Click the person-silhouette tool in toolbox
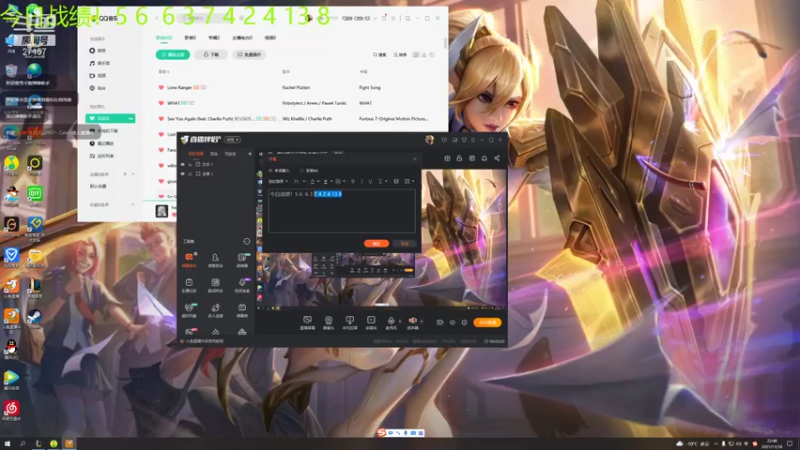Viewport: 800px width, 450px height. (x=215, y=259)
